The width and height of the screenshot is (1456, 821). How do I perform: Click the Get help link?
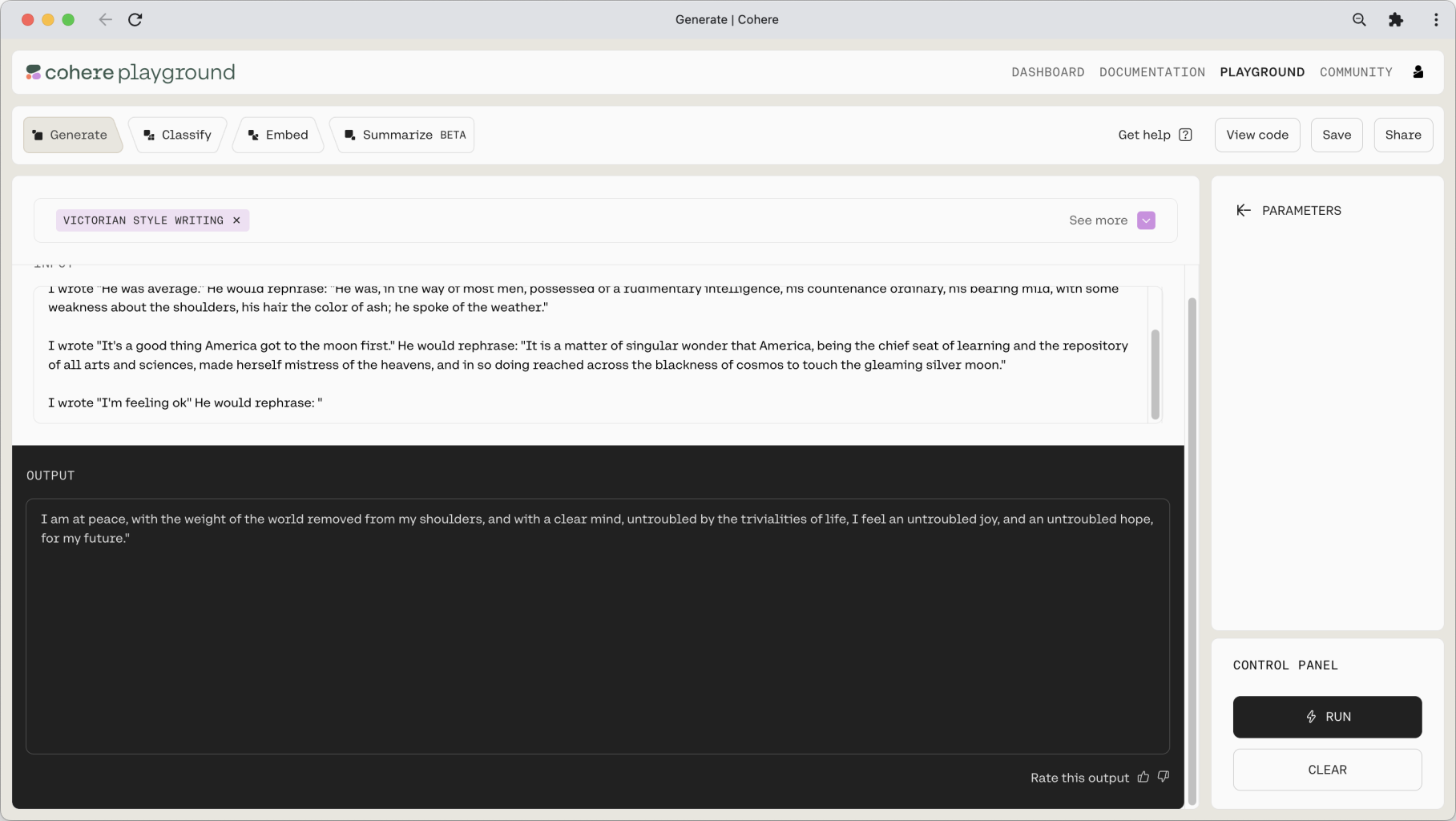click(x=1143, y=135)
